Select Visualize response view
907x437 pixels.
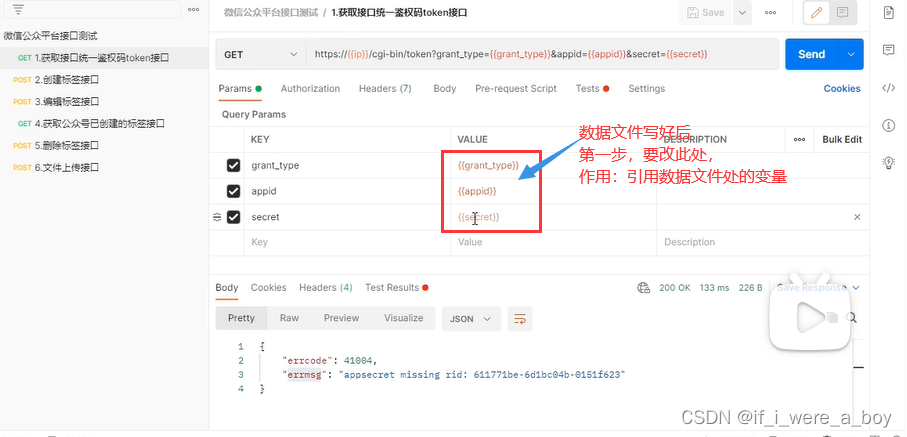[404, 318]
